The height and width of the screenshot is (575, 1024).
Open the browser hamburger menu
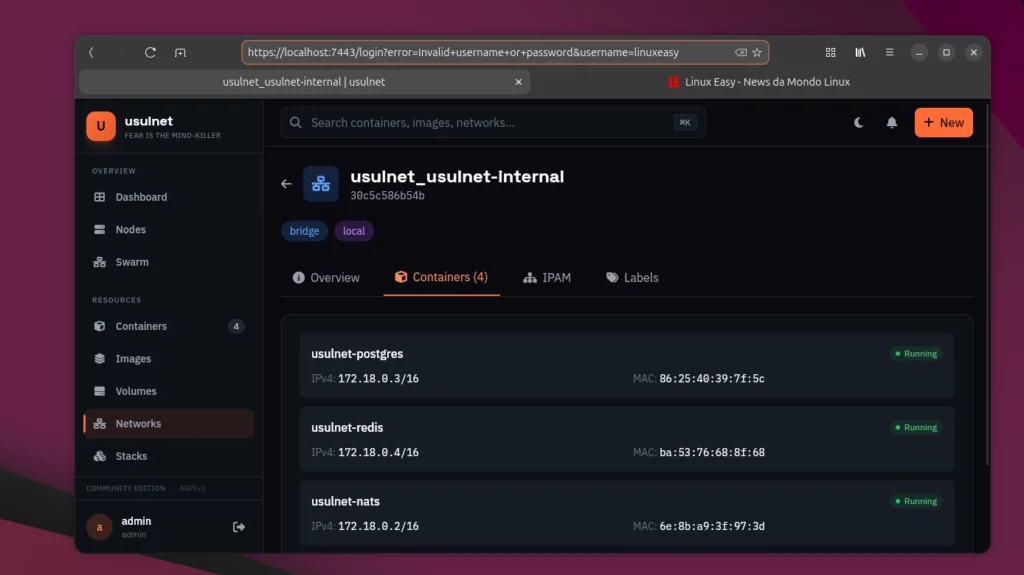coord(889,52)
